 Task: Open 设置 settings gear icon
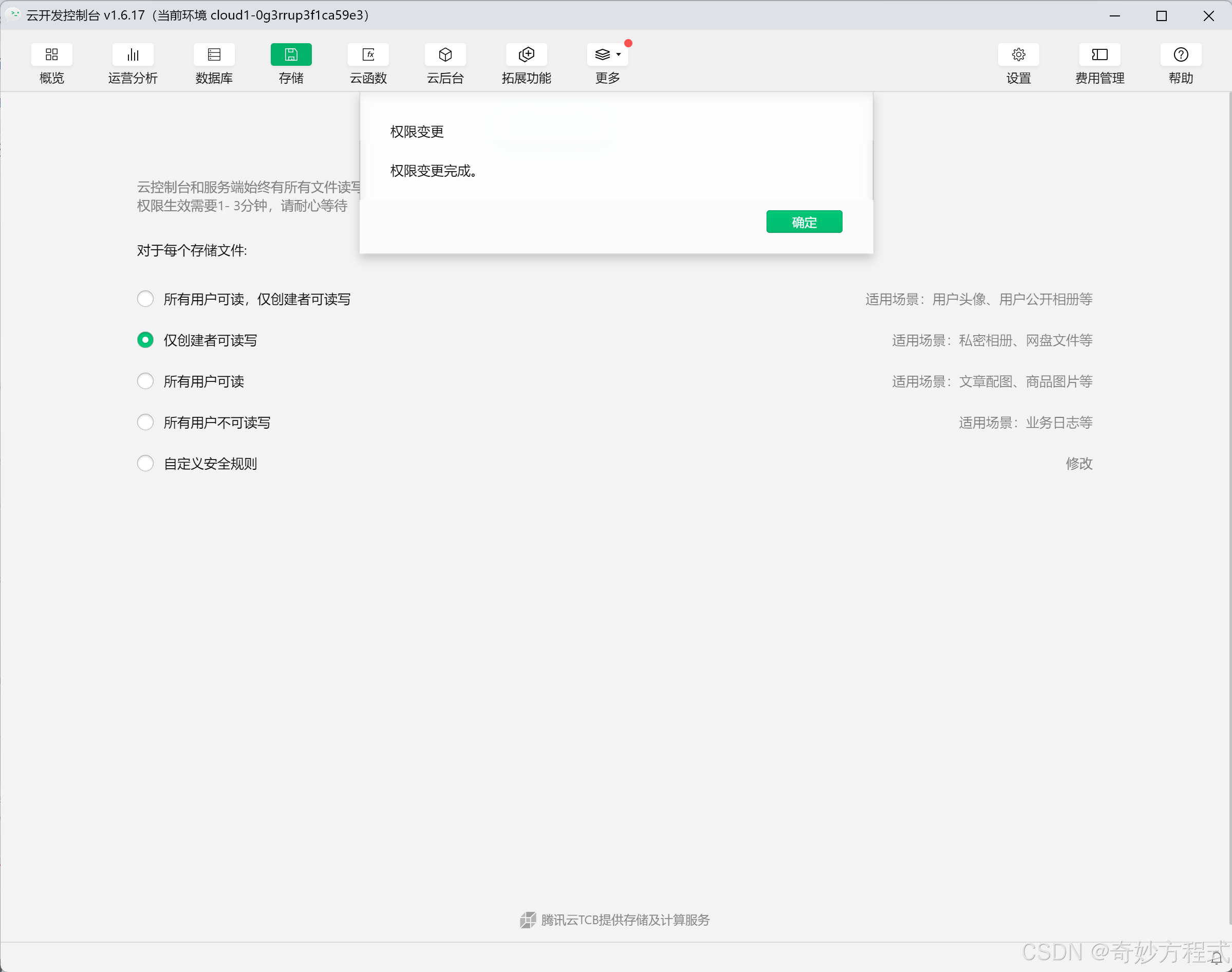(1018, 54)
